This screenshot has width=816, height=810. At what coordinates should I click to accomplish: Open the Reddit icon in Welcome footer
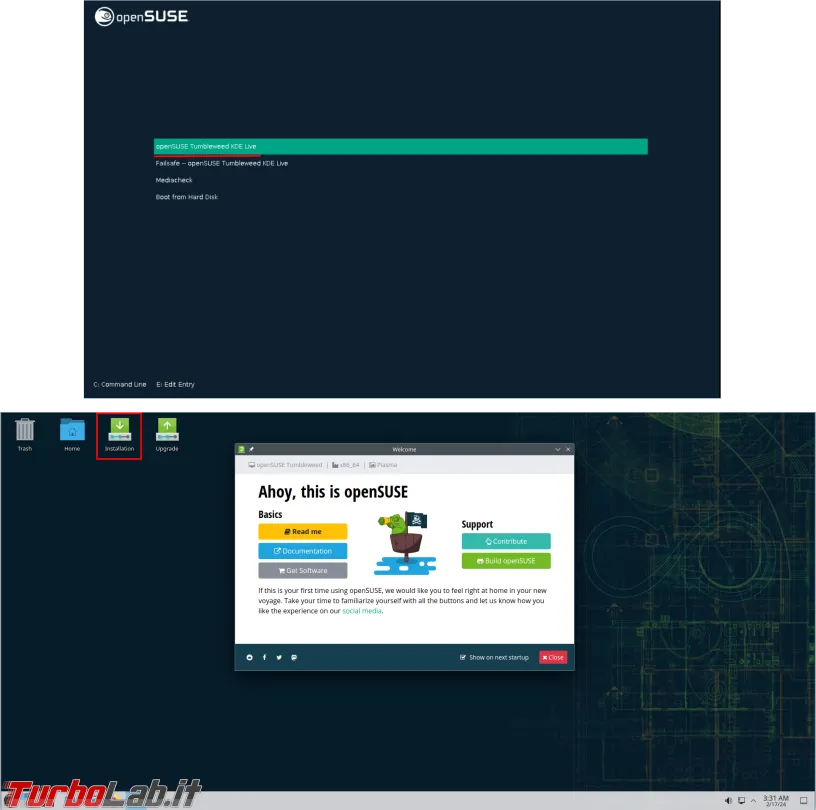point(250,657)
